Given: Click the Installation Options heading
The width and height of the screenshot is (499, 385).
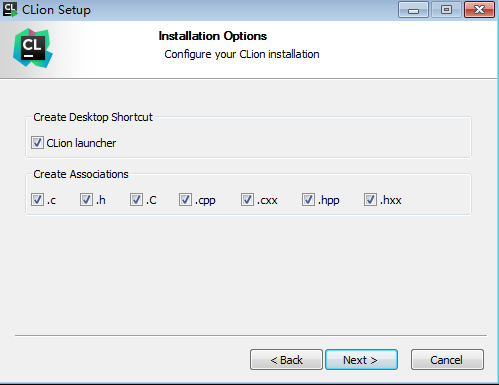Looking at the screenshot, I should 213,36.
